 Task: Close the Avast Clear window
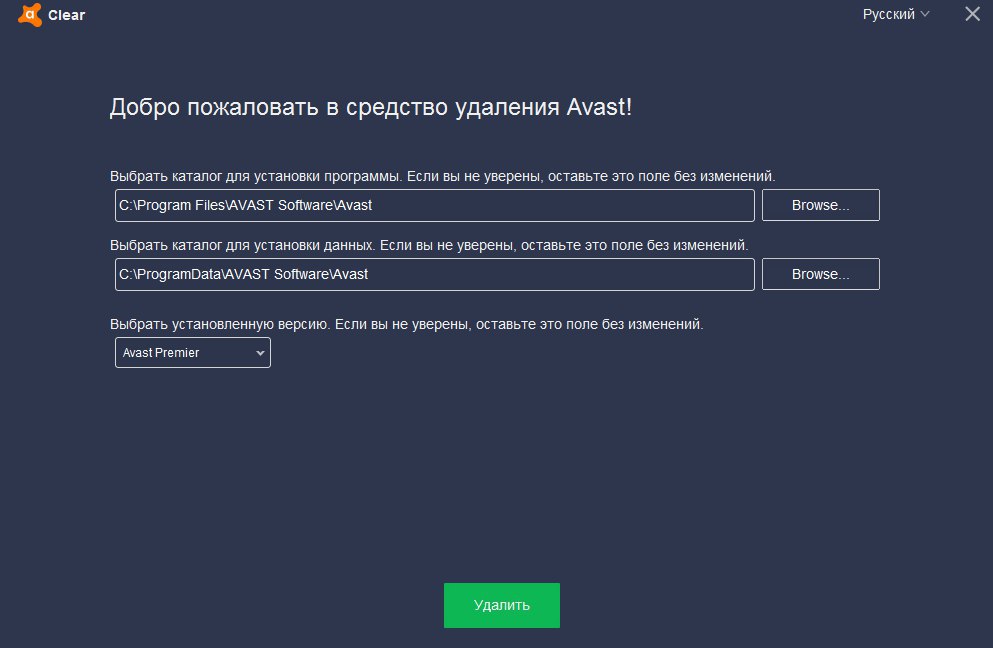(x=972, y=14)
